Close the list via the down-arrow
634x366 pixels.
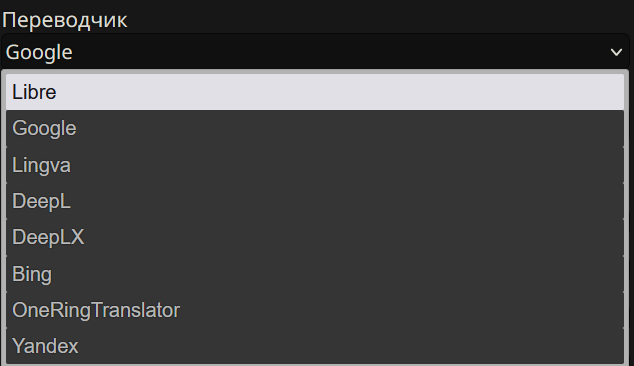[x=616, y=52]
